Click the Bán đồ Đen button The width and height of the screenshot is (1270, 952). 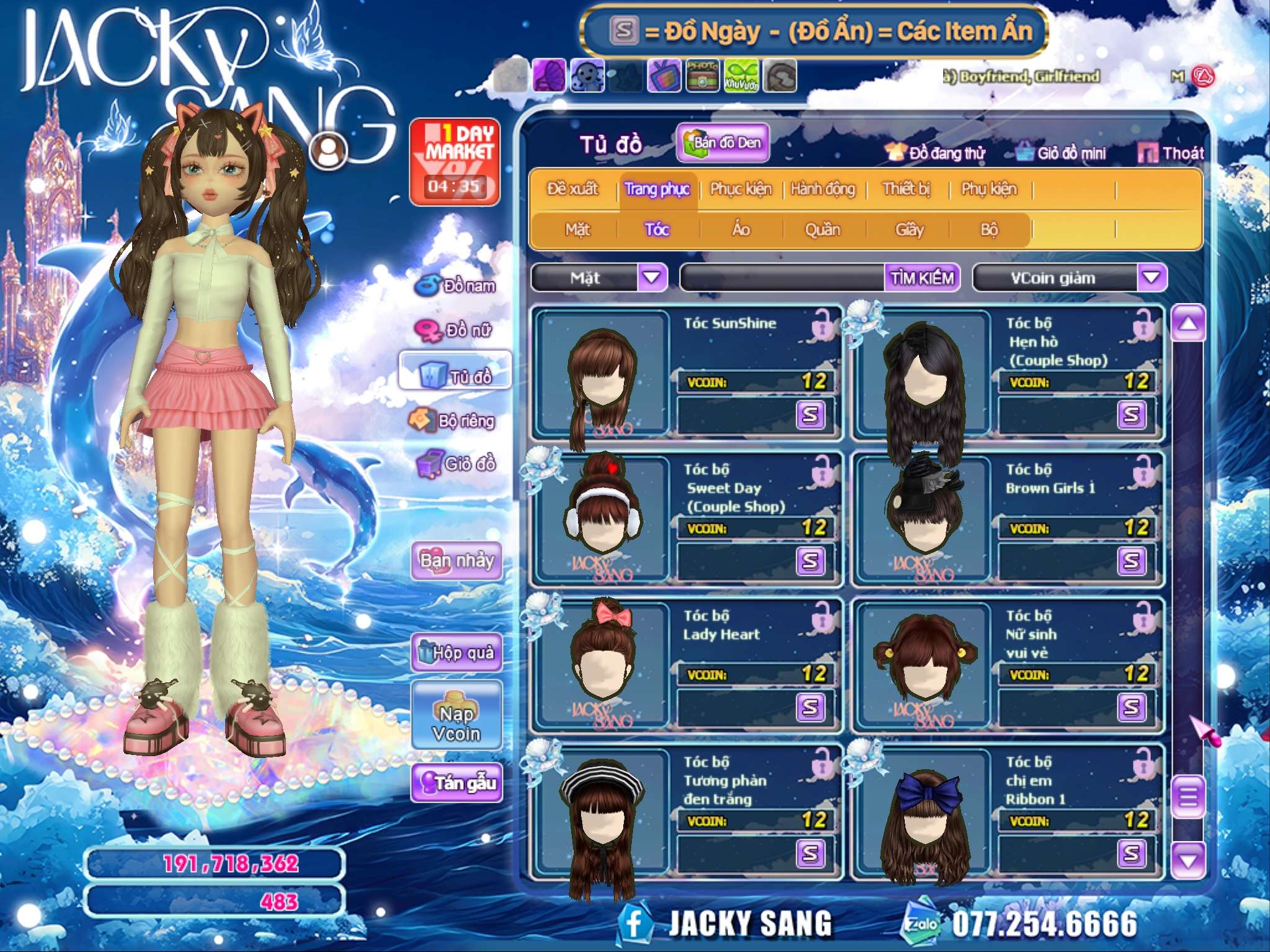pos(722,143)
